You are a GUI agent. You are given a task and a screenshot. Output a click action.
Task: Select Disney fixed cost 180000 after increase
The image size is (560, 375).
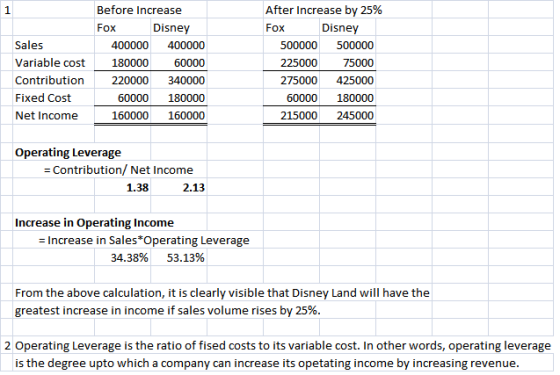pyautogui.click(x=355, y=98)
